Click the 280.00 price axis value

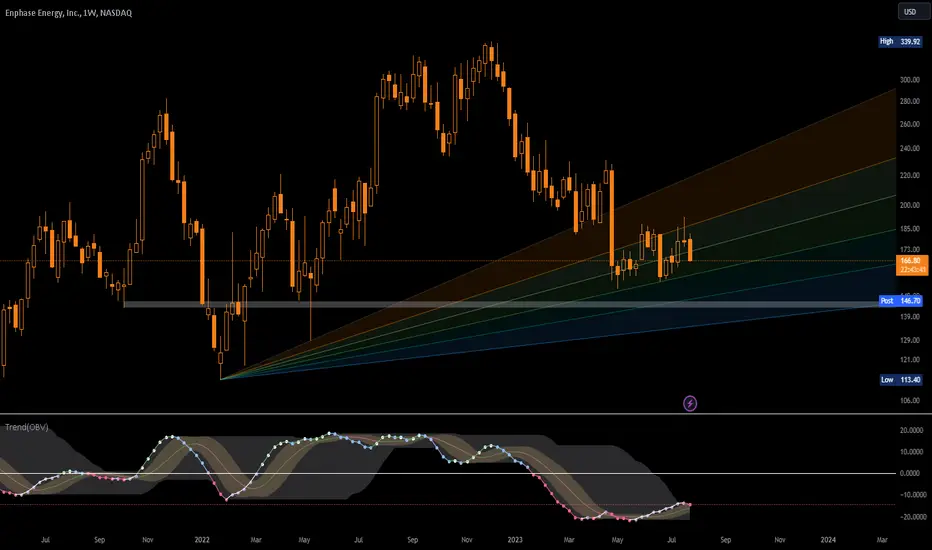(910, 102)
